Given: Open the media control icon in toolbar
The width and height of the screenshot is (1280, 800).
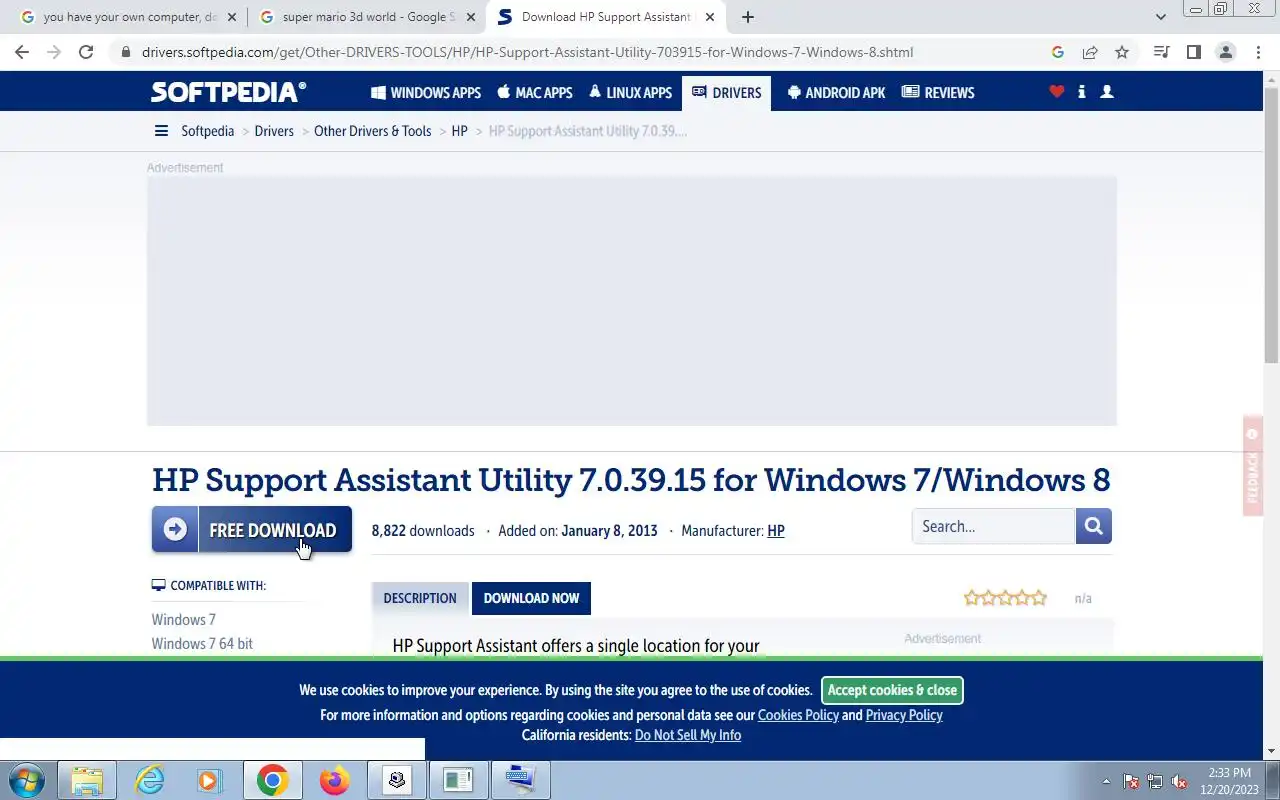Looking at the screenshot, I should point(1161,52).
